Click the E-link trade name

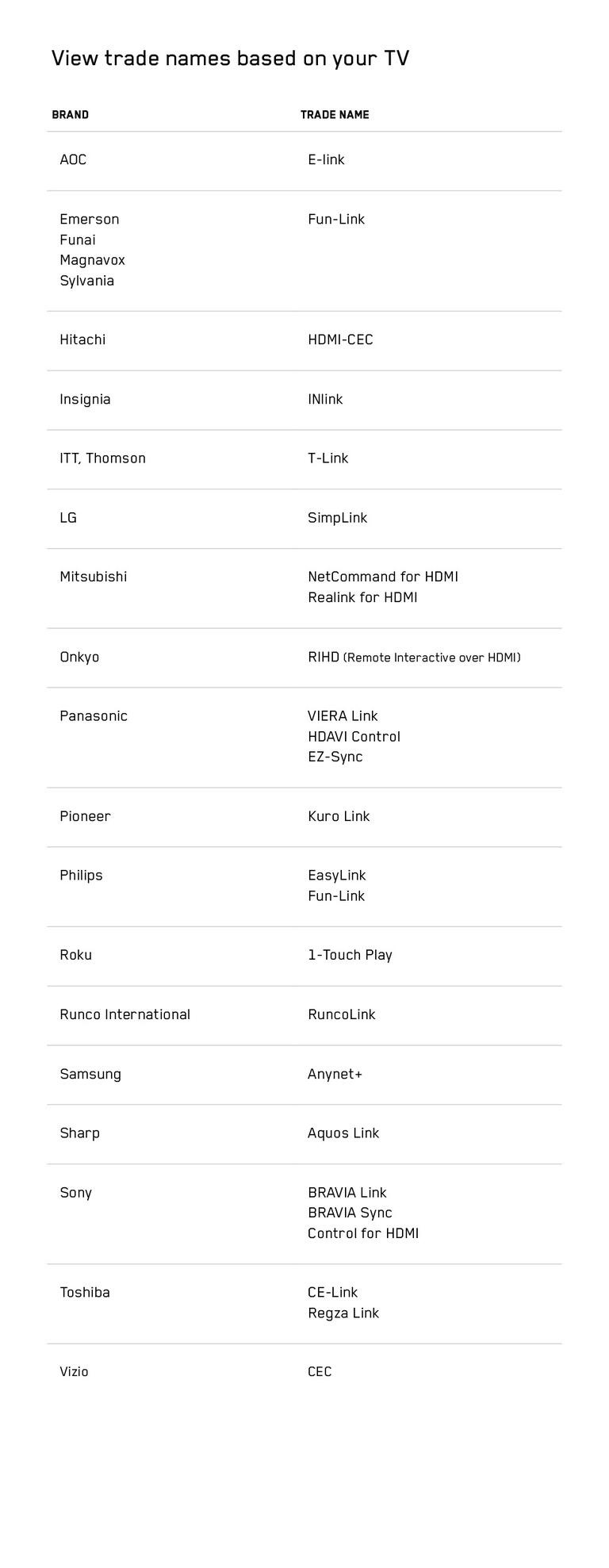[326, 160]
